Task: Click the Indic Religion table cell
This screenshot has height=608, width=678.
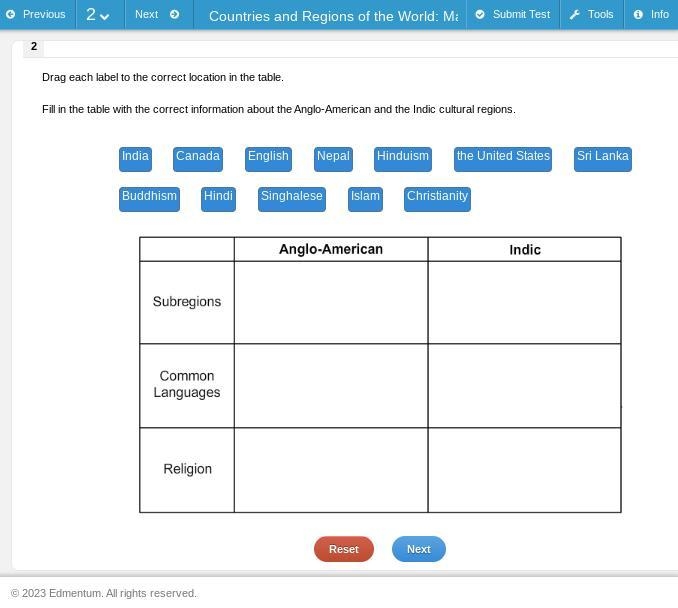Action: [524, 470]
